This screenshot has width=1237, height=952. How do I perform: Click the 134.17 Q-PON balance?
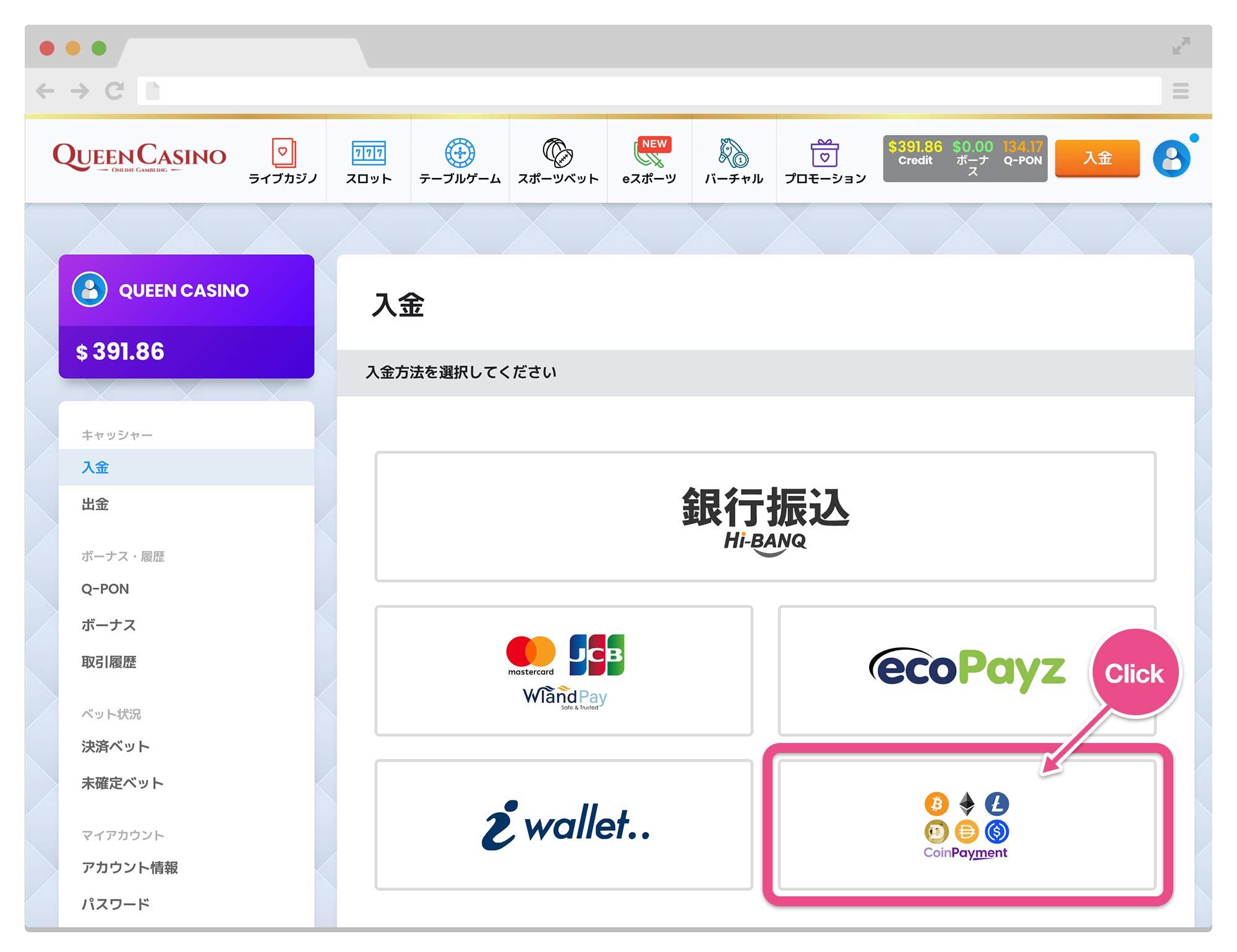[1022, 153]
